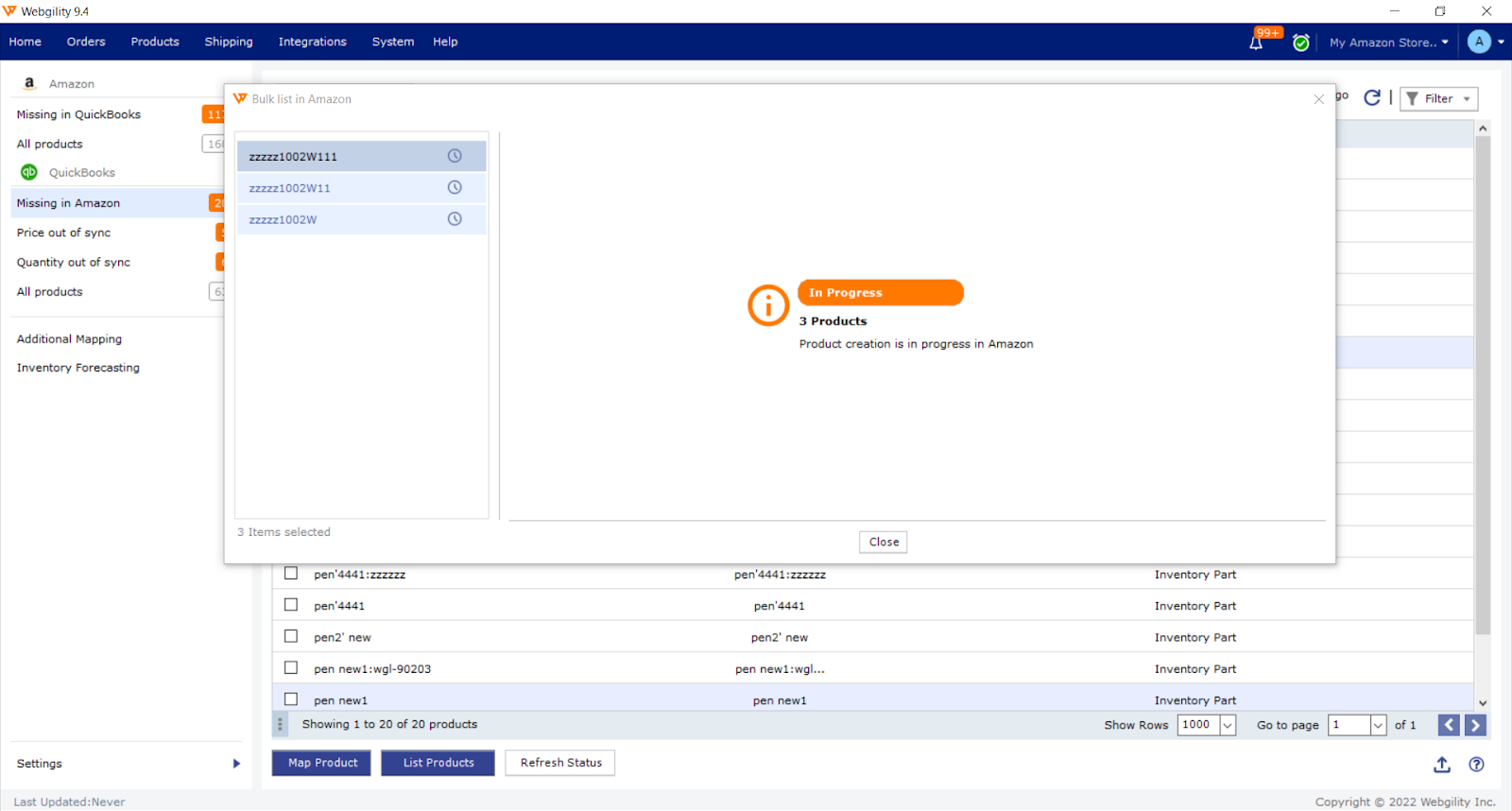Click the export upload icon at bottom right
Viewport: 1512px width, 811px height.
[x=1442, y=764]
